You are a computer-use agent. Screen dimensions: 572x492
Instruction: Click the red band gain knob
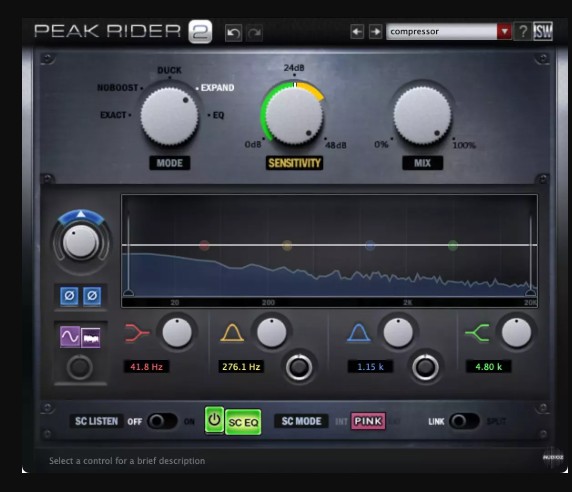click(177, 332)
